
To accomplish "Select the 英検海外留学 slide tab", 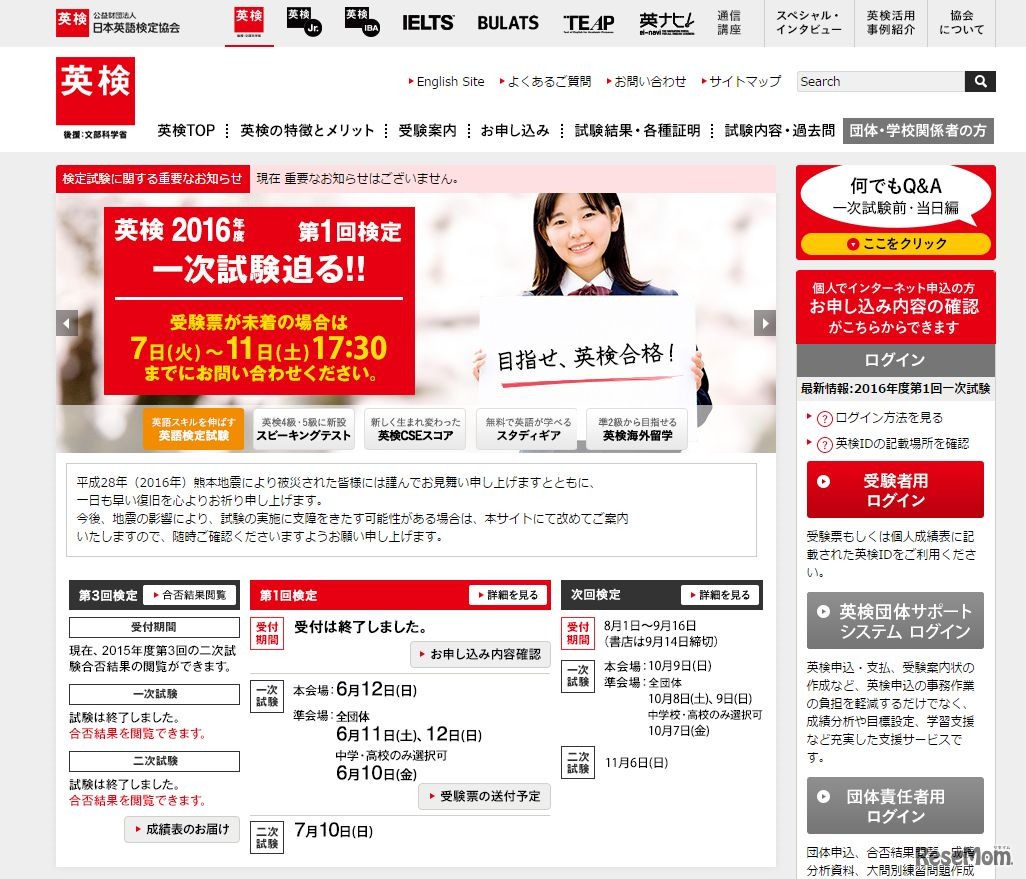I will pyautogui.click(x=637, y=429).
